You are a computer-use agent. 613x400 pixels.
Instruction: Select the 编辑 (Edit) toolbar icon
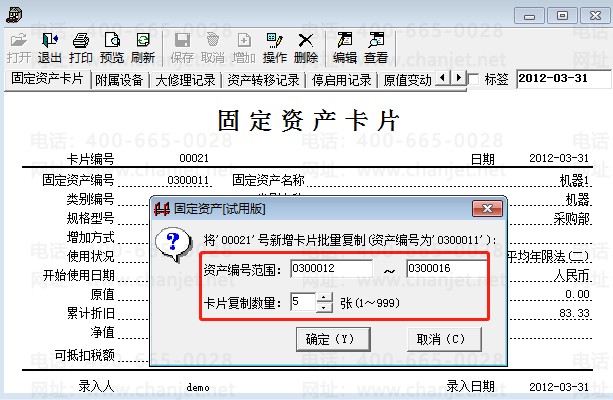pos(345,48)
